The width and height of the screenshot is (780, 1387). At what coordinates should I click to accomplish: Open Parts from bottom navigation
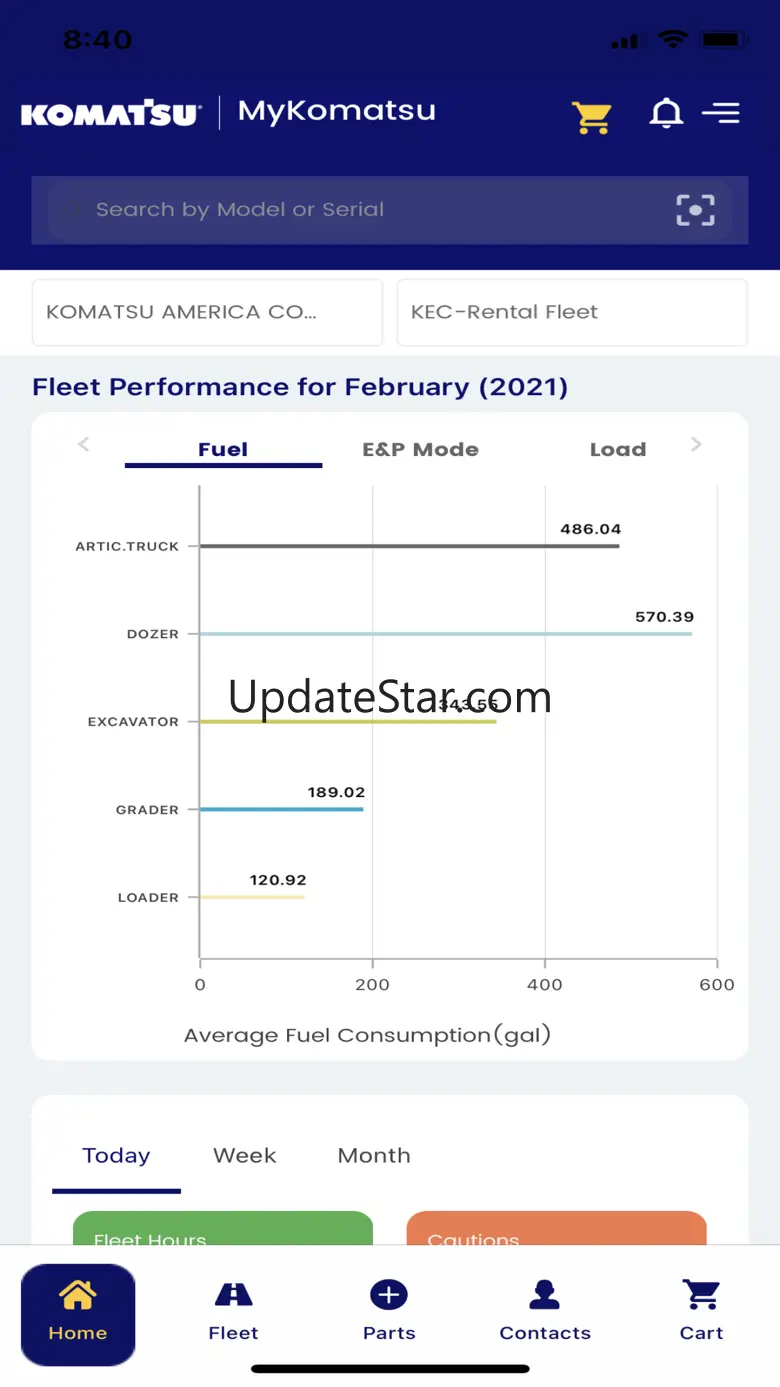(389, 1313)
